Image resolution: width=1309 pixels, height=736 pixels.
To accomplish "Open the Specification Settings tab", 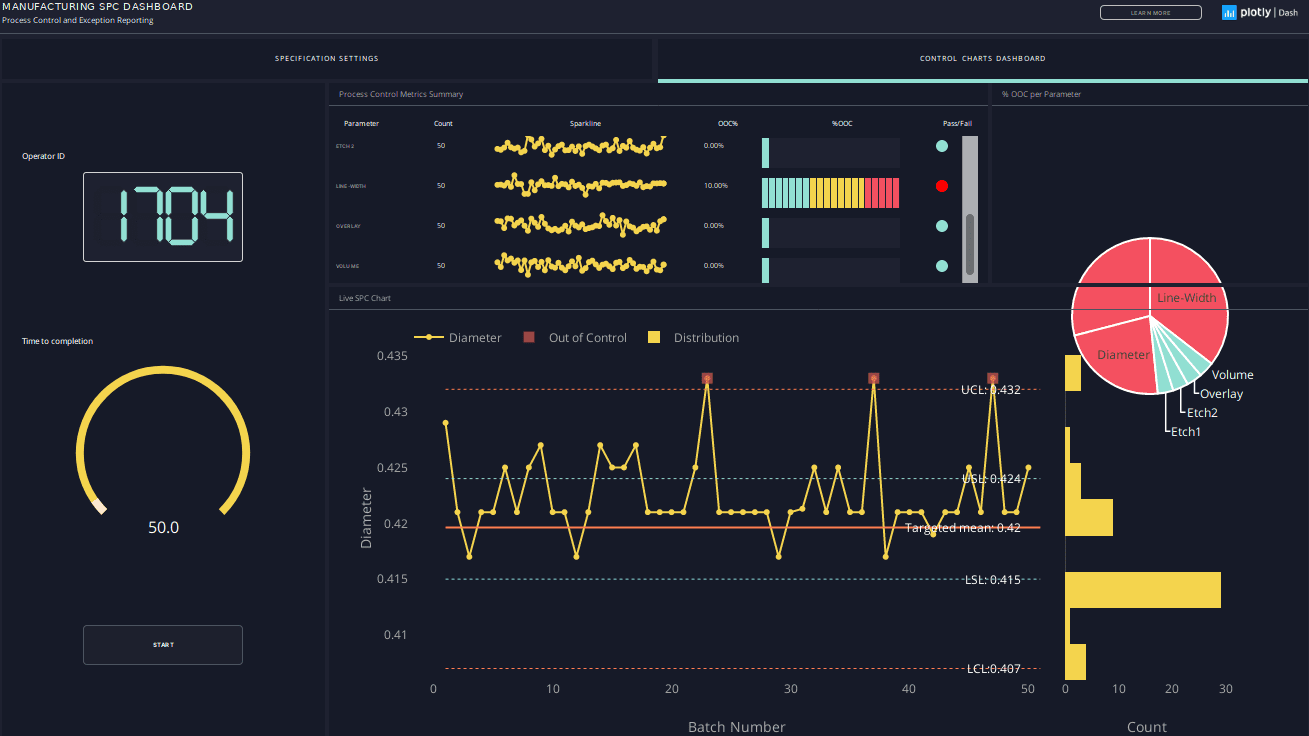I will click(327, 59).
